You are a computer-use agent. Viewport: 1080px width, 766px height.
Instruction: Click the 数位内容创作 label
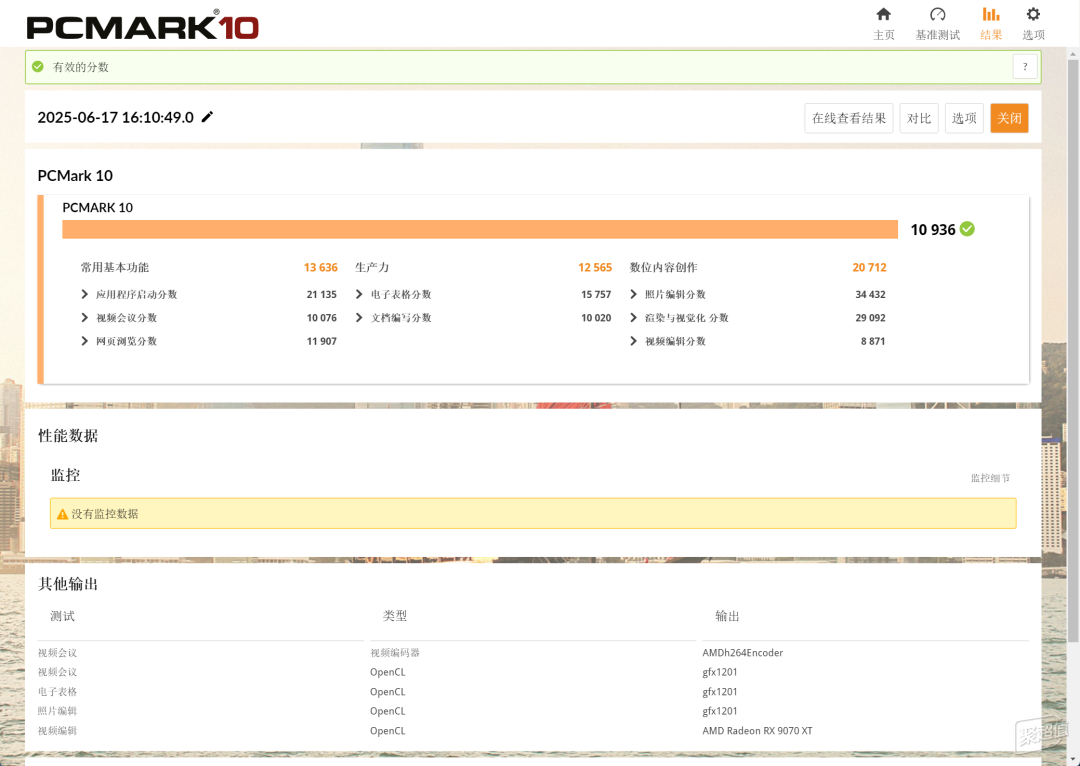(663, 267)
